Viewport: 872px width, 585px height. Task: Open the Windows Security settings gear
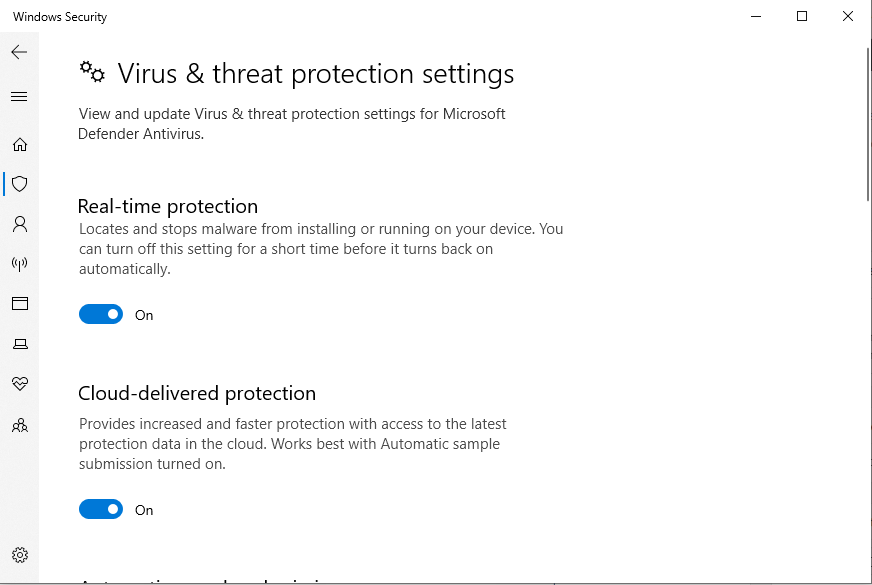20,554
